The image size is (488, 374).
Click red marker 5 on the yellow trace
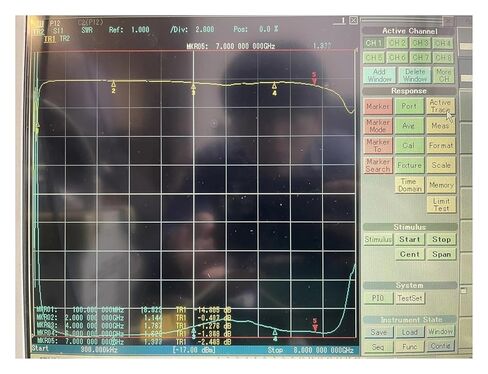[x=314, y=78]
